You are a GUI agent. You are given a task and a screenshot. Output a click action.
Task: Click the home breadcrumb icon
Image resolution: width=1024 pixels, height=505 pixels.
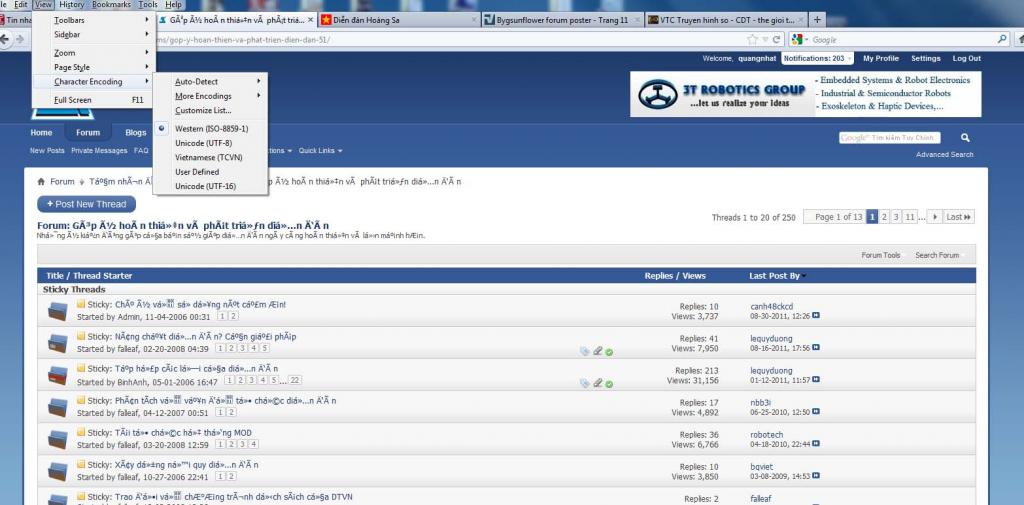(x=41, y=182)
